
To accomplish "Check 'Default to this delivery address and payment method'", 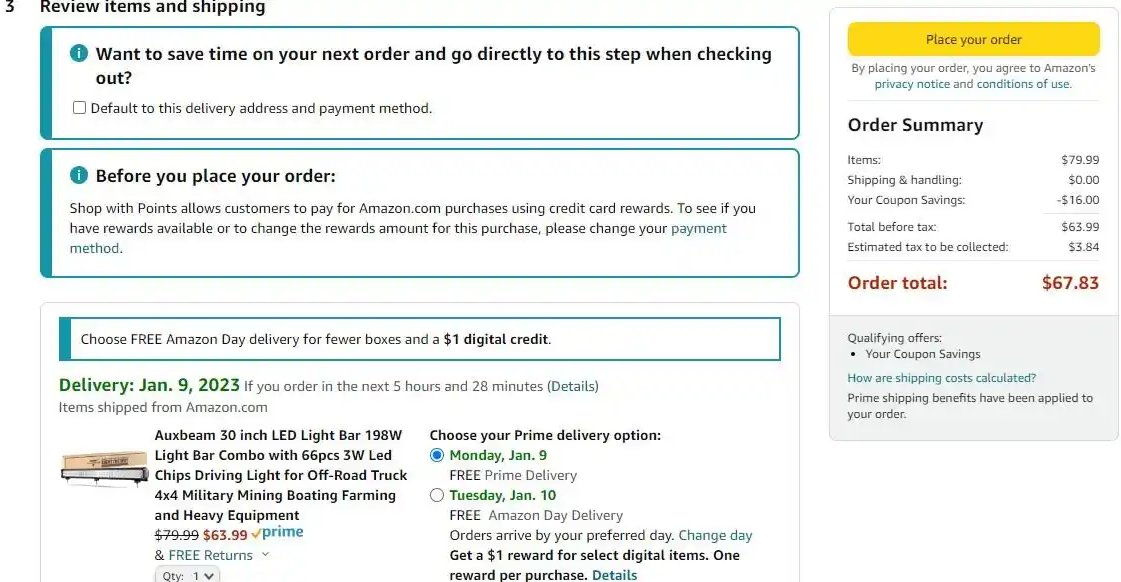I will [x=79, y=108].
